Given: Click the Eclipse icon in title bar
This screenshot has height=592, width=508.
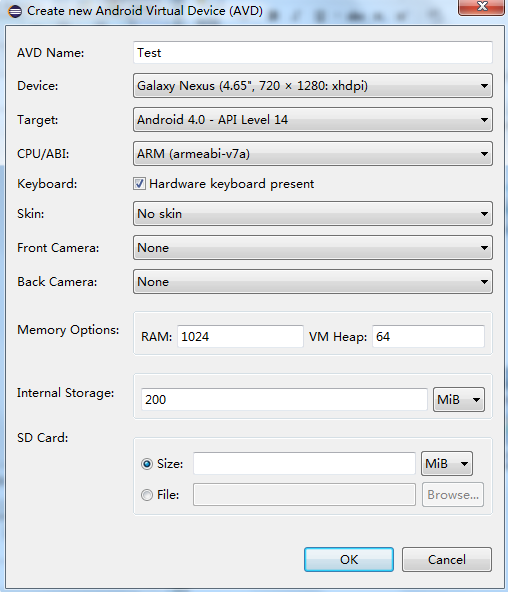Looking at the screenshot, I should click(15, 11).
